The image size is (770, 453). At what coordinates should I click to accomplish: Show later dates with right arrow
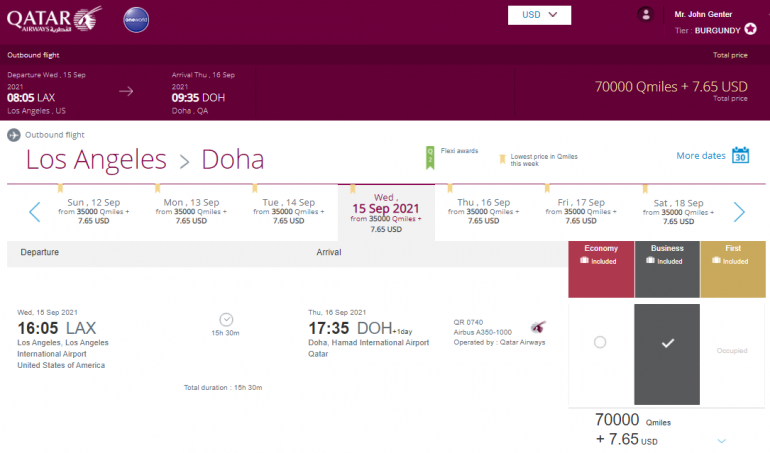739,211
